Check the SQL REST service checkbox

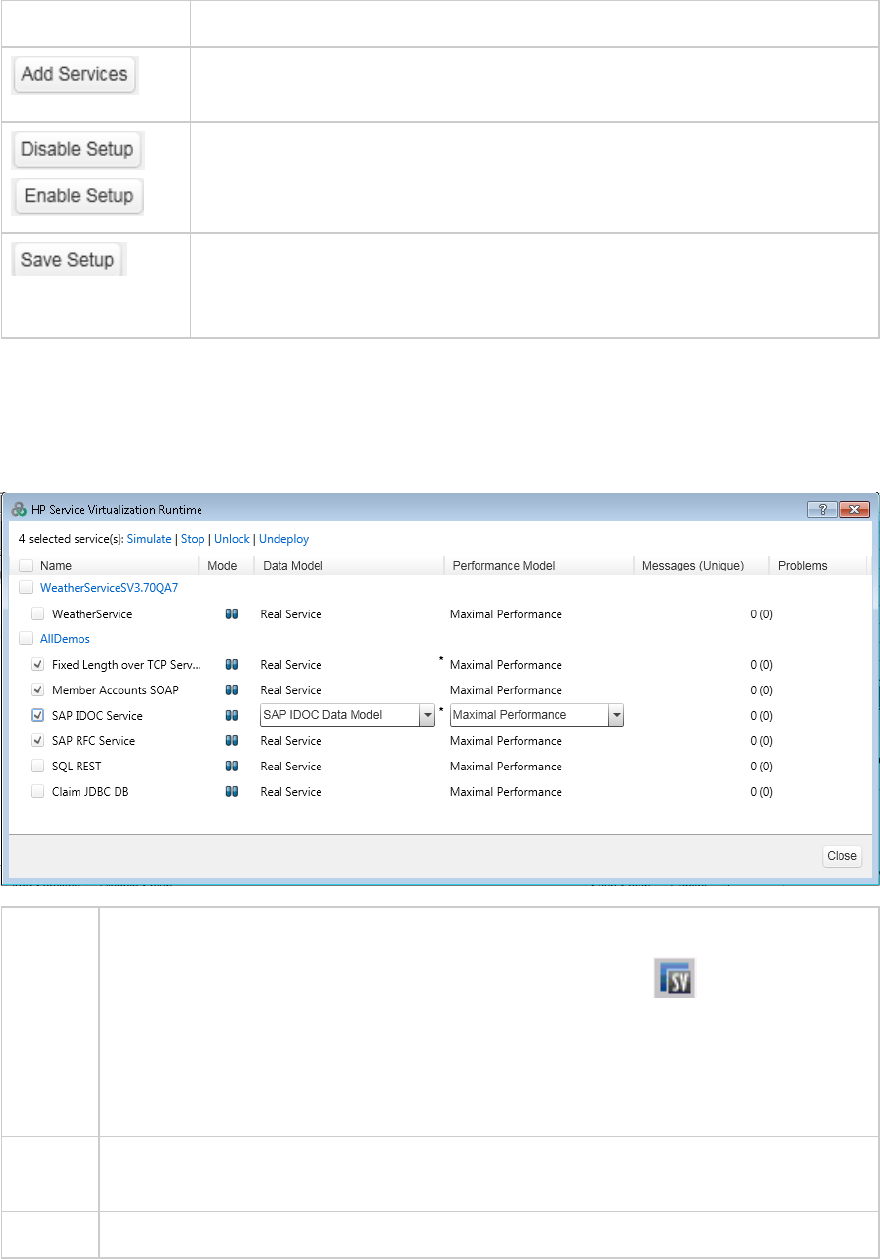click(x=38, y=766)
